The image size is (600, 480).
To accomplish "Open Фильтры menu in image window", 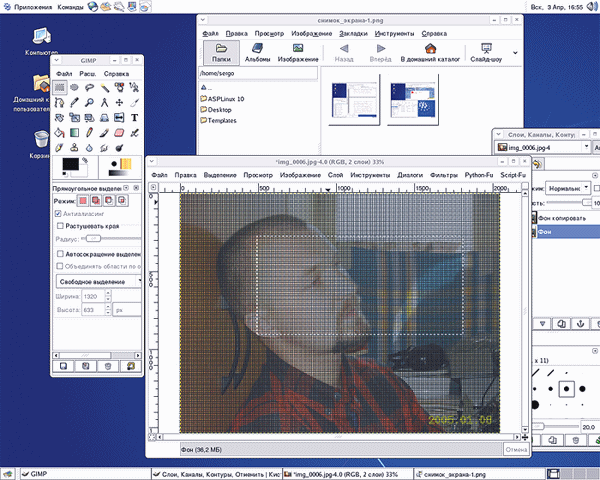I will coord(444,175).
